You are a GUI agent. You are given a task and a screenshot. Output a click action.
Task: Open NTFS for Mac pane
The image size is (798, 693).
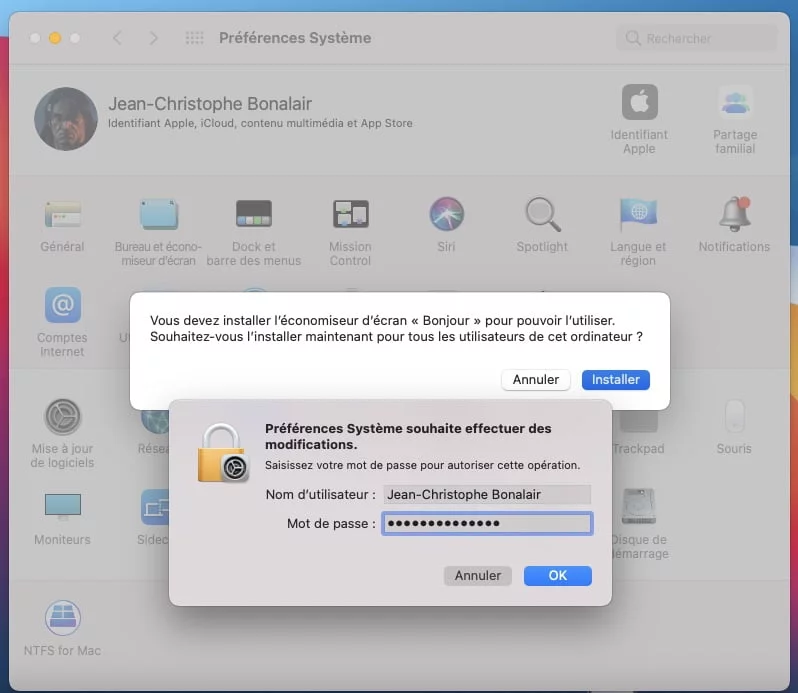63,618
